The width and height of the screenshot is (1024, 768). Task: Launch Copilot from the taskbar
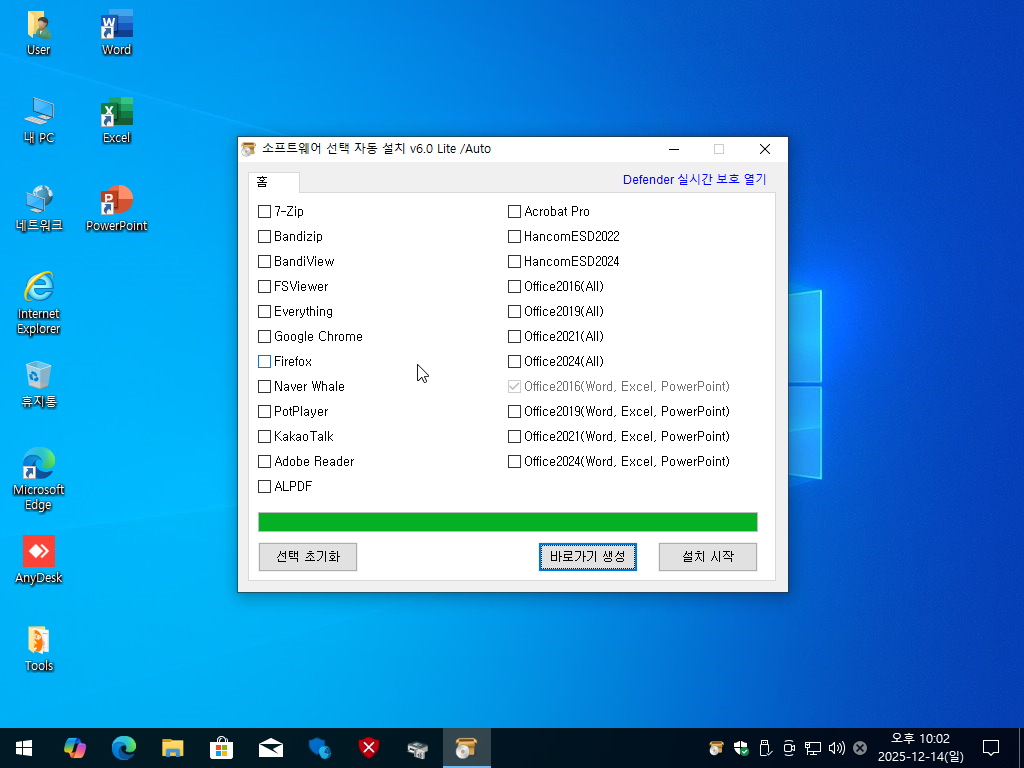point(74,748)
